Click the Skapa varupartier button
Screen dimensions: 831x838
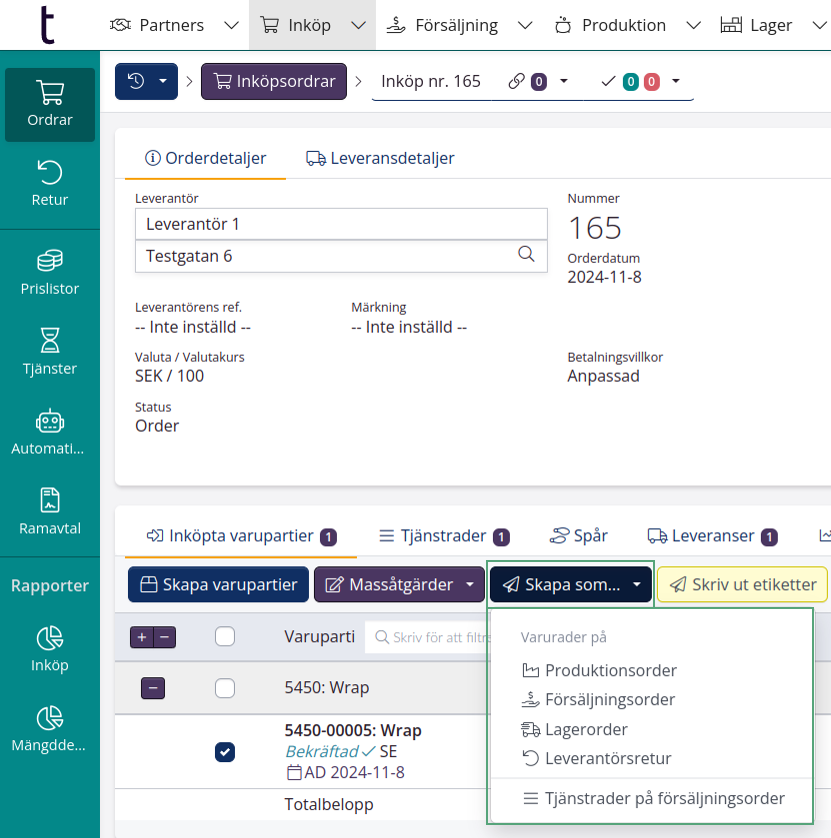pos(218,585)
